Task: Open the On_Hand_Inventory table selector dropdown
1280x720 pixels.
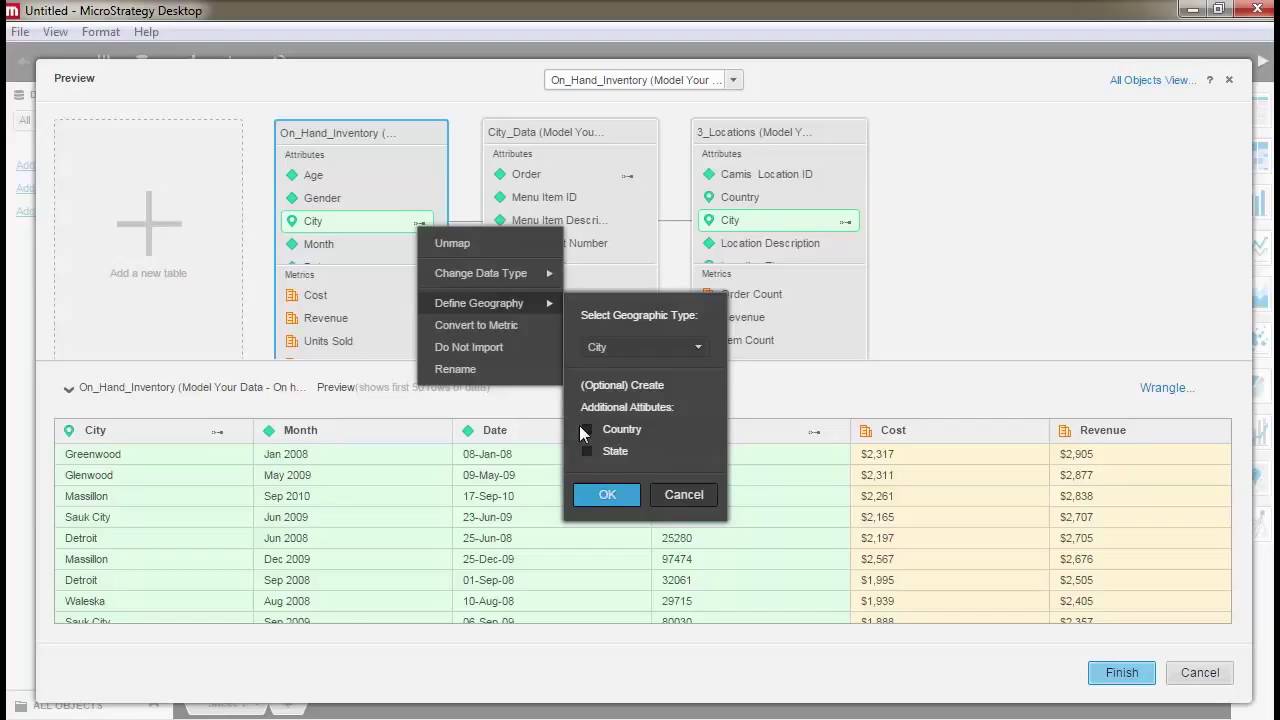Action: tap(733, 80)
